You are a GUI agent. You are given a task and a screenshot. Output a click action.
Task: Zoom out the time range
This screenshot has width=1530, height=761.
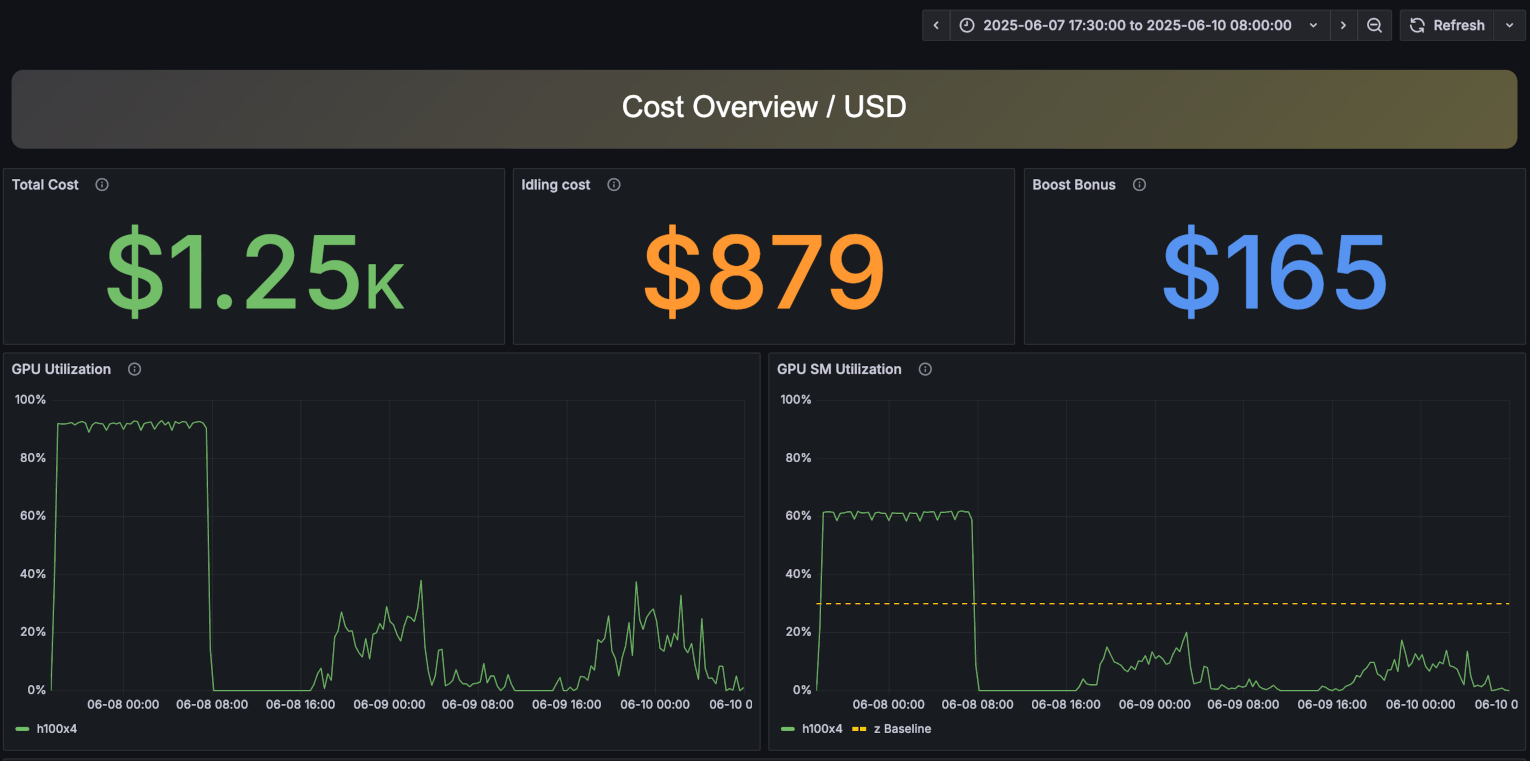[1375, 25]
